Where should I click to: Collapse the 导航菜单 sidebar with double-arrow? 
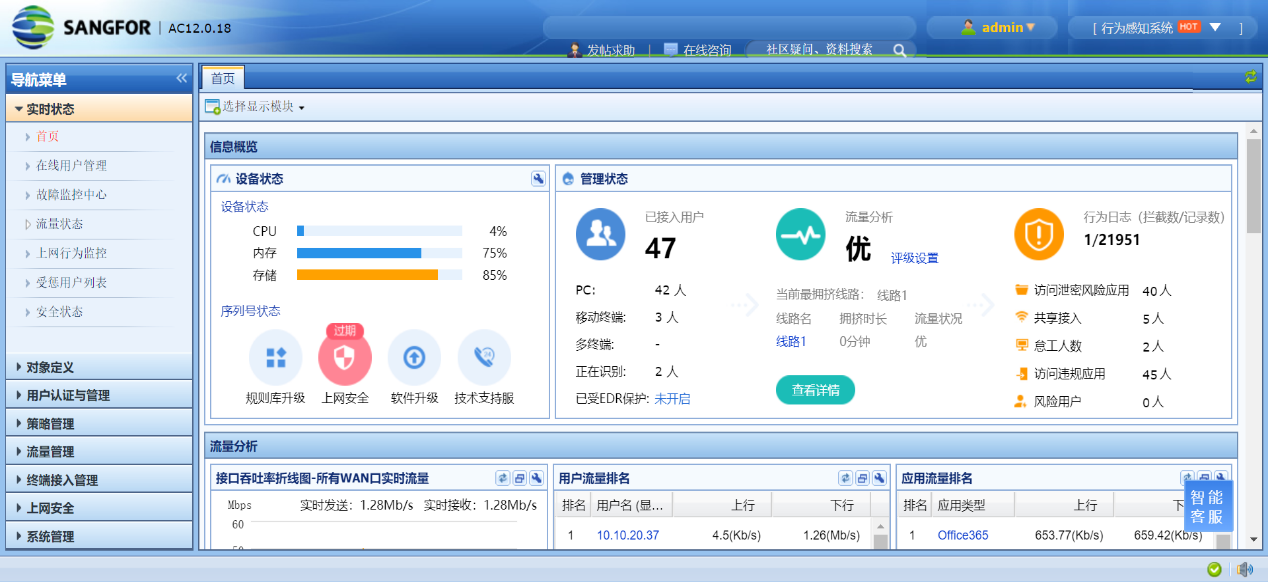pos(181,78)
